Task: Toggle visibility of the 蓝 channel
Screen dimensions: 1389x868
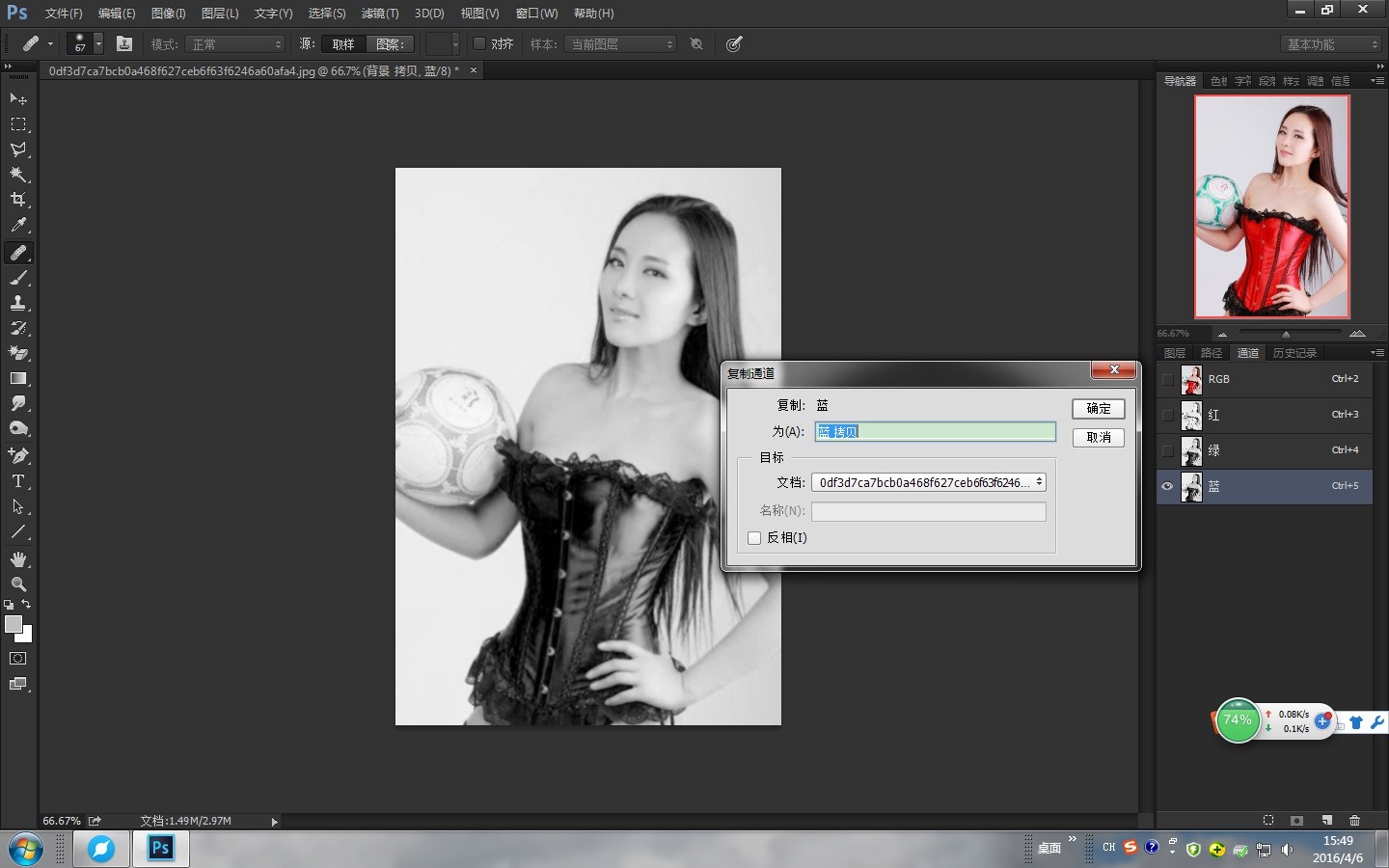Action: point(1167,486)
